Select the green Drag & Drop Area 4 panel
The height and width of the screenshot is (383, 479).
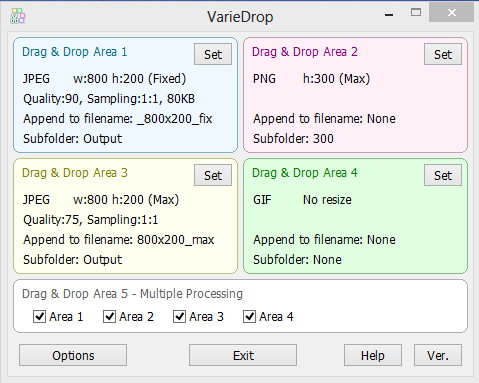click(356, 216)
